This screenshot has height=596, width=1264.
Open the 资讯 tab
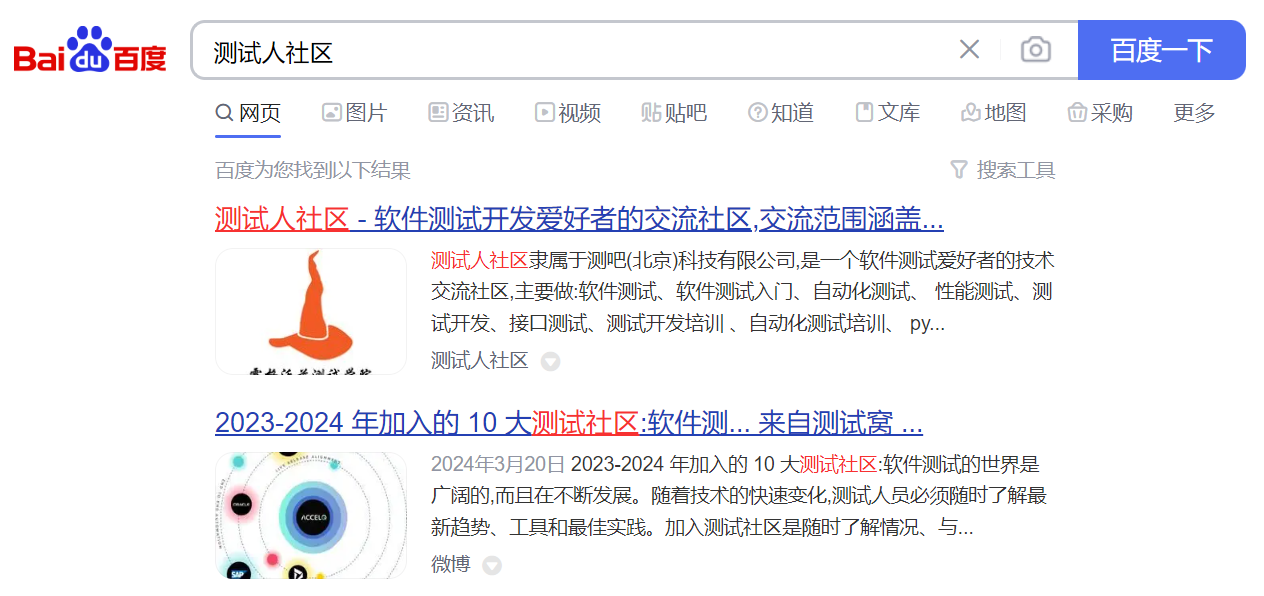coord(461,113)
